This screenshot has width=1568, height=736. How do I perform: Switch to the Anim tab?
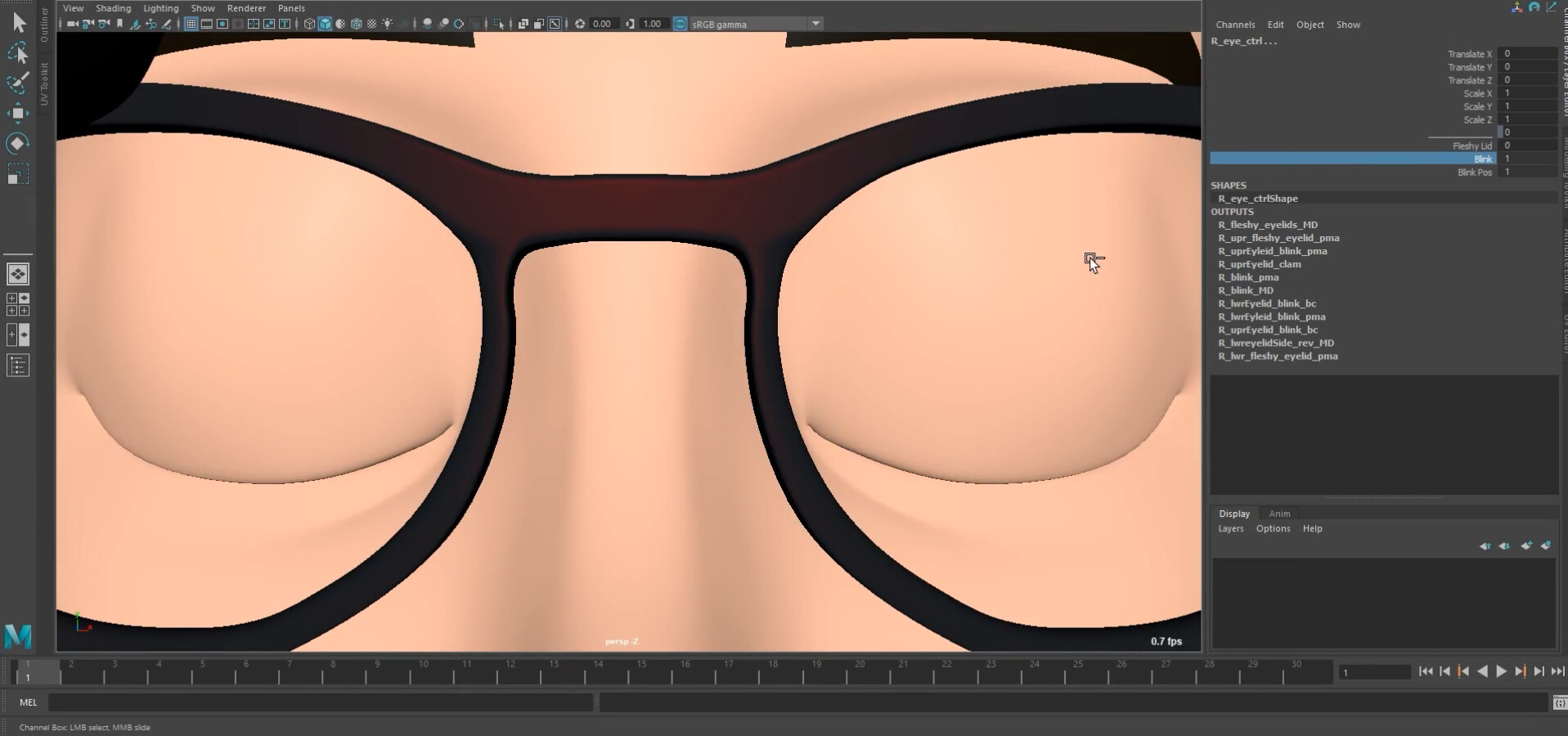(x=1279, y=514)
